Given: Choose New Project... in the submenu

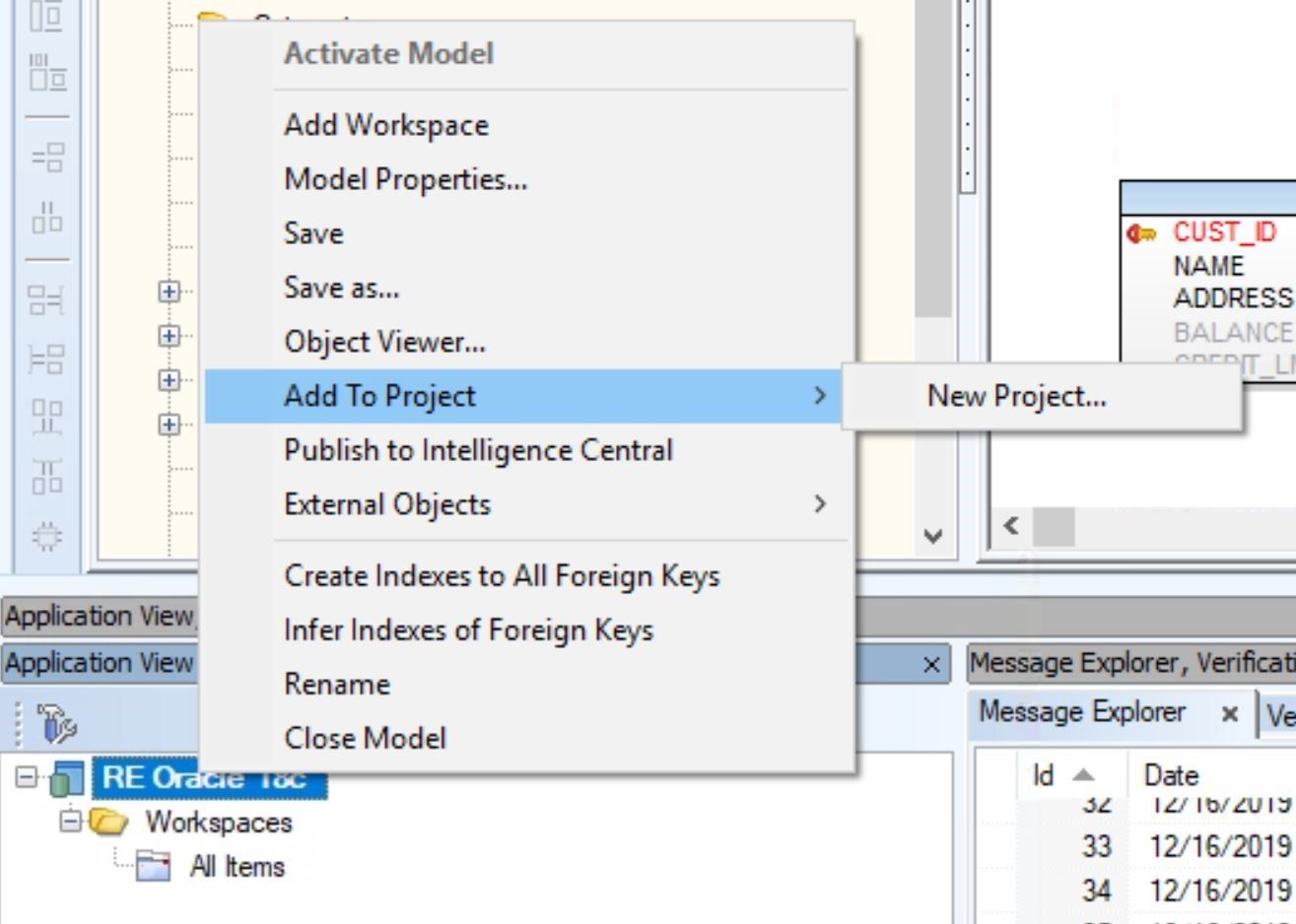Looking at the screenshot, I should (x=1016, y=396).
